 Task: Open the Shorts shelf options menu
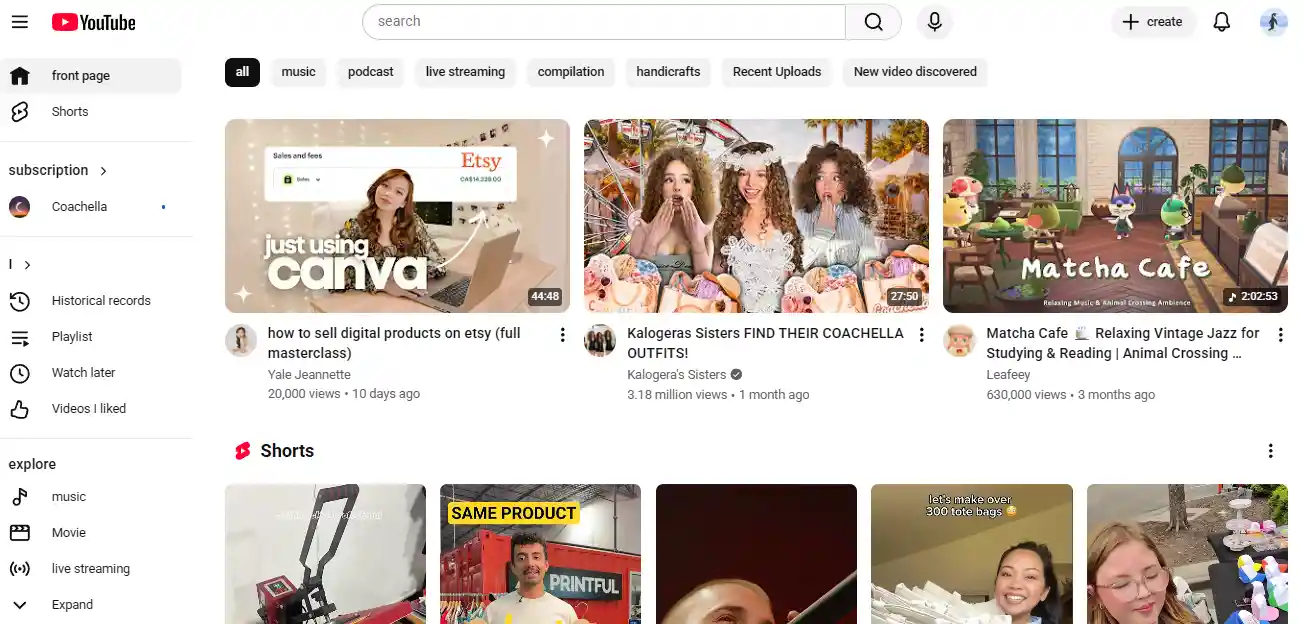point(1271,451)
